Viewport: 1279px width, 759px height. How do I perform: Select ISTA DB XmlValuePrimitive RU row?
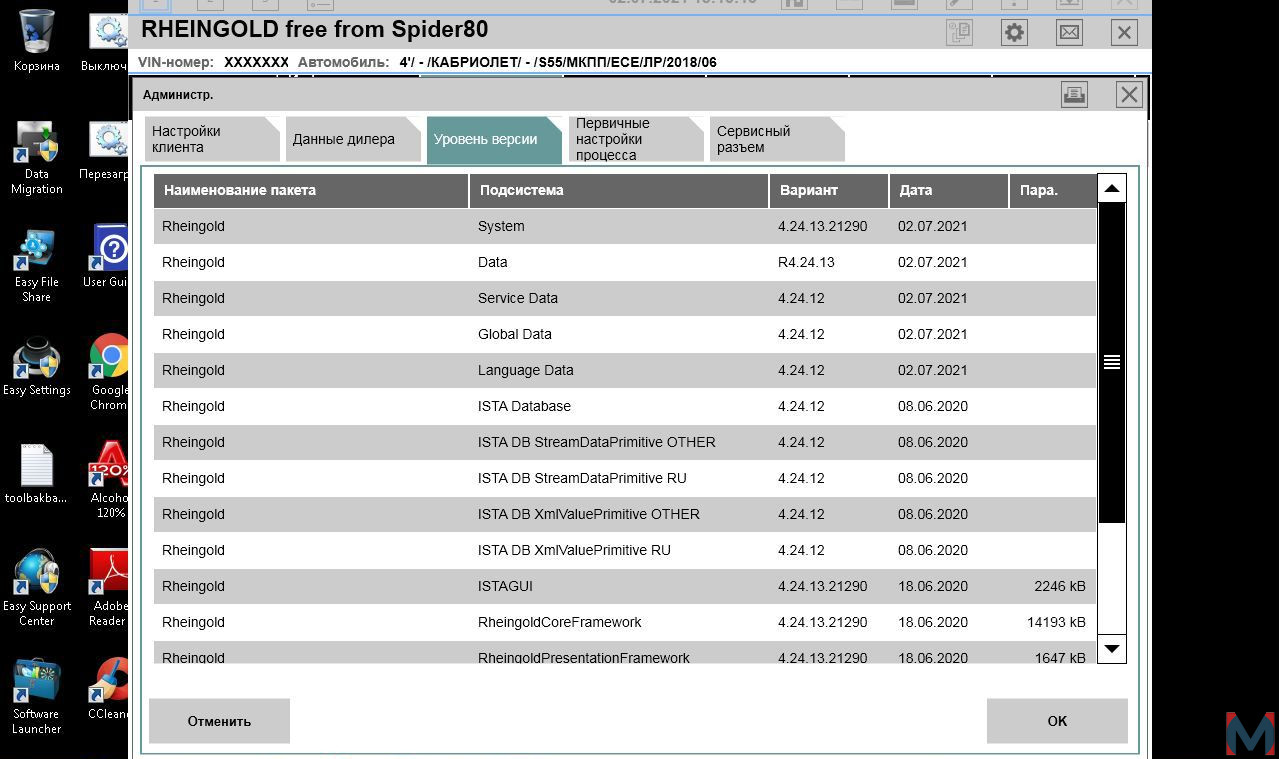(625, 550)
